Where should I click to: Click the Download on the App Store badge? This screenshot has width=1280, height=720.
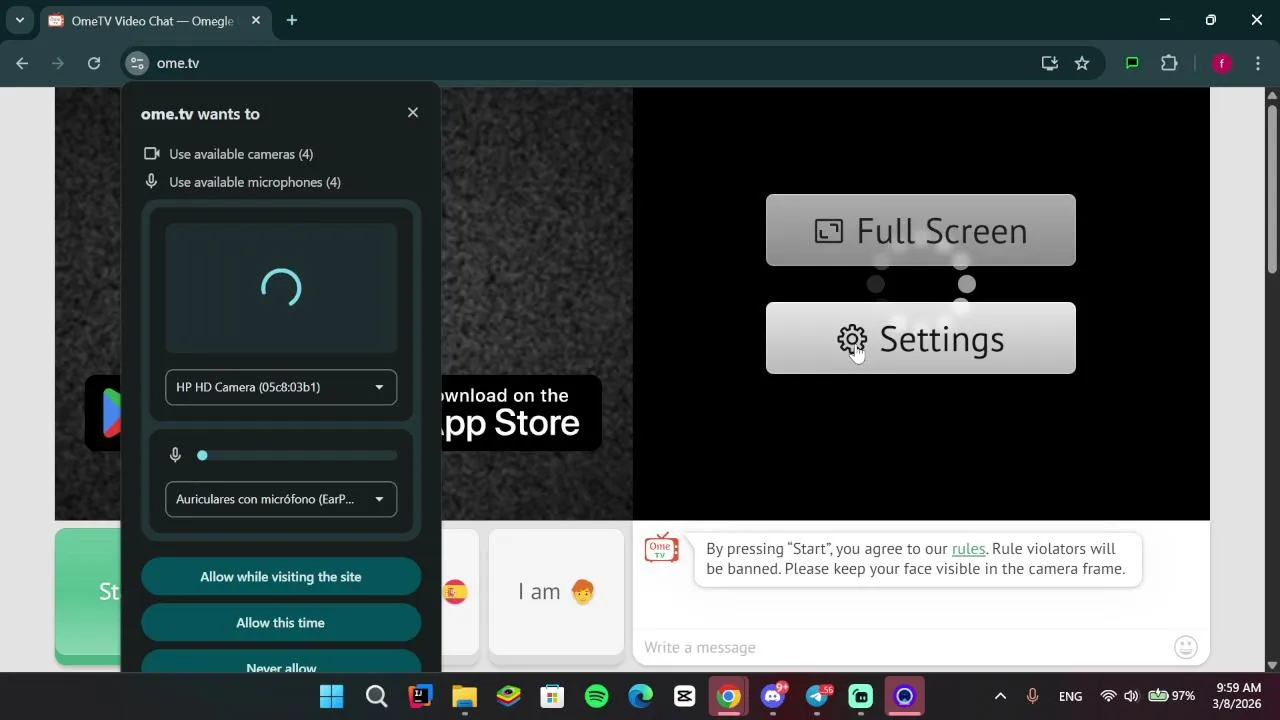(x=520, y=412)
